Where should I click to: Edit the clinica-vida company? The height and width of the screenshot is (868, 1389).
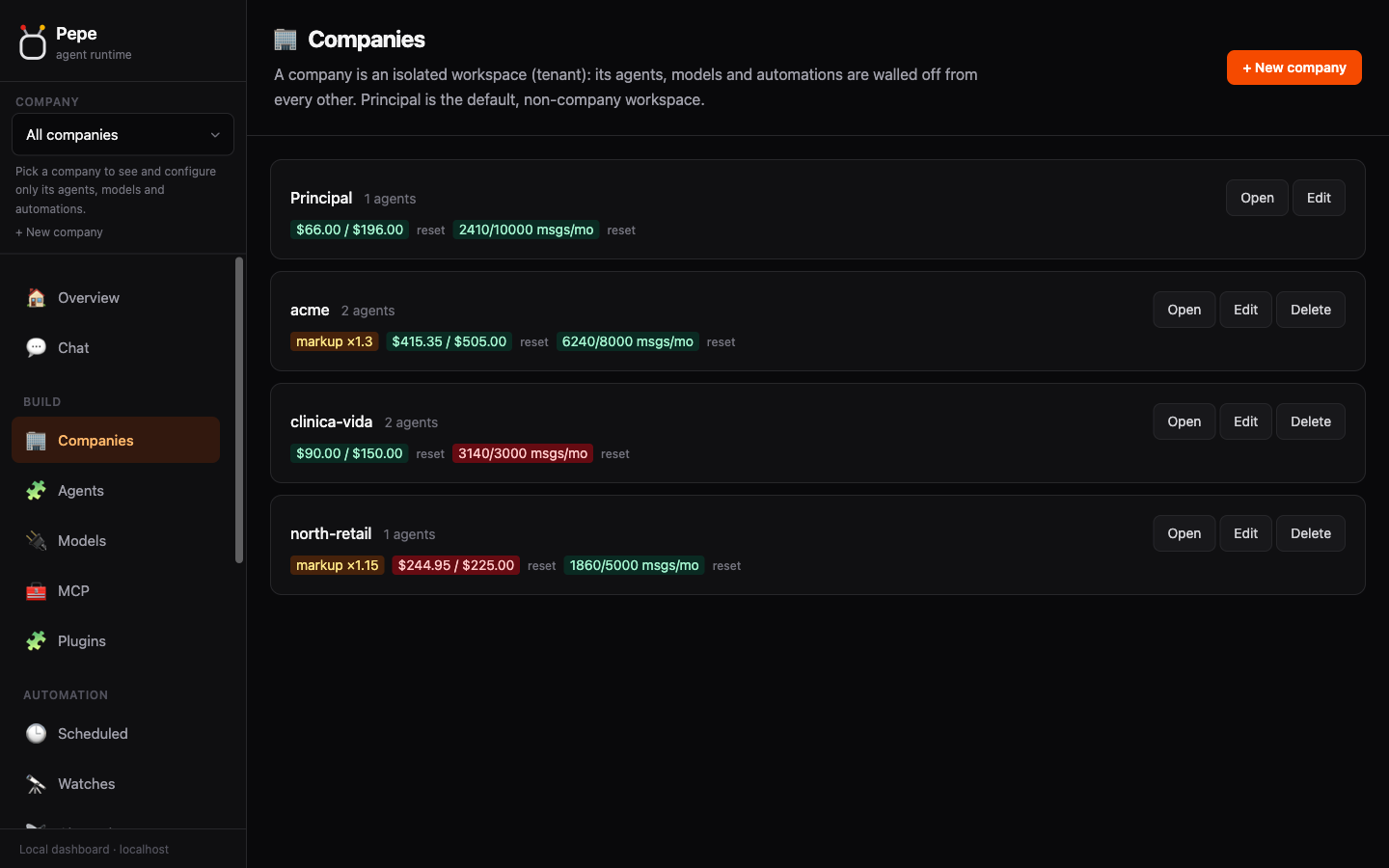[1246, 421]
